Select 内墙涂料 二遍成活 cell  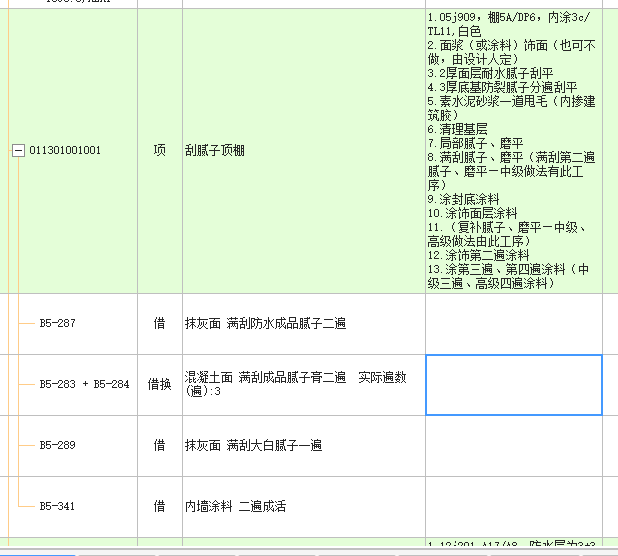(304, 507)
